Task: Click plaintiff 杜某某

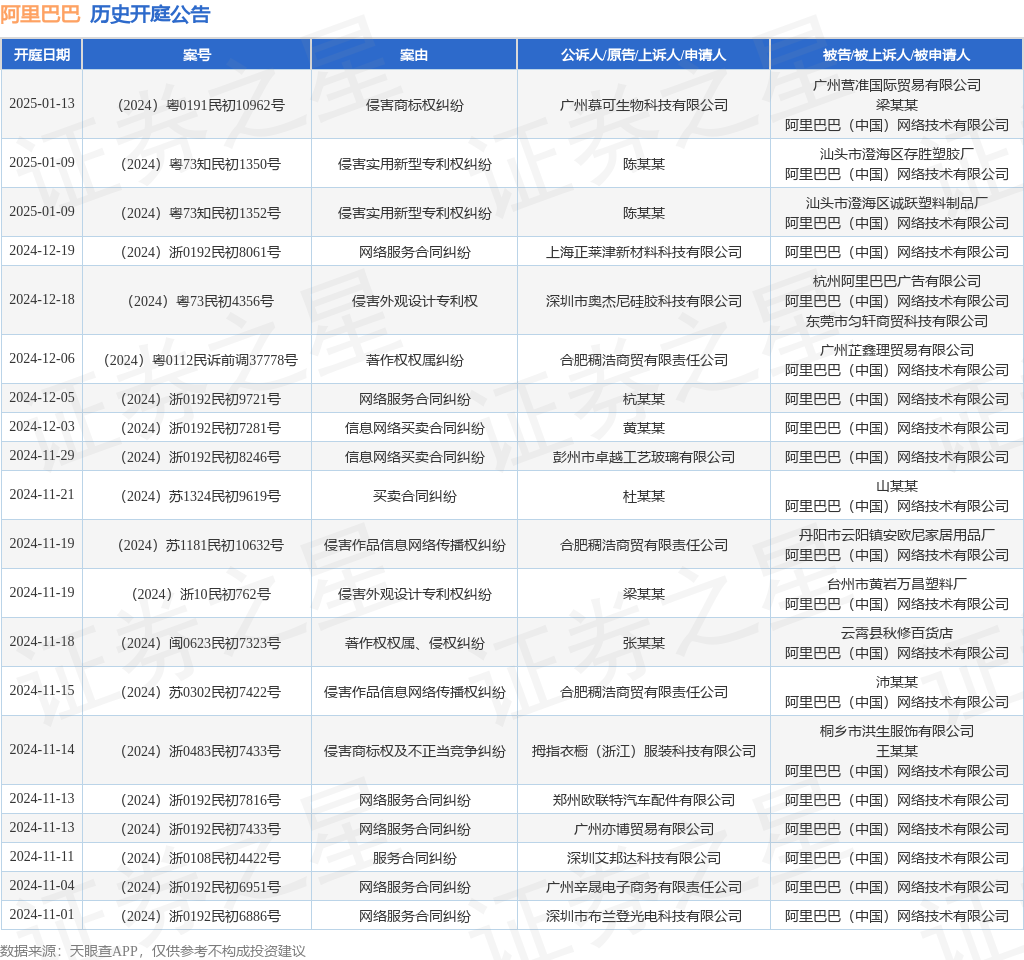Action: 643,496
